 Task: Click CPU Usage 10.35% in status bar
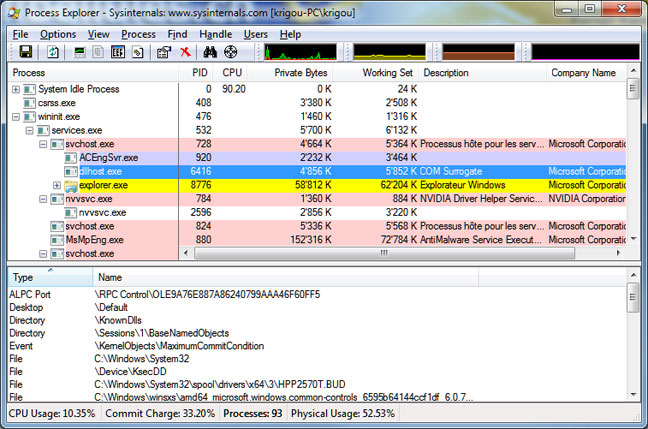[x=52, y=414]
